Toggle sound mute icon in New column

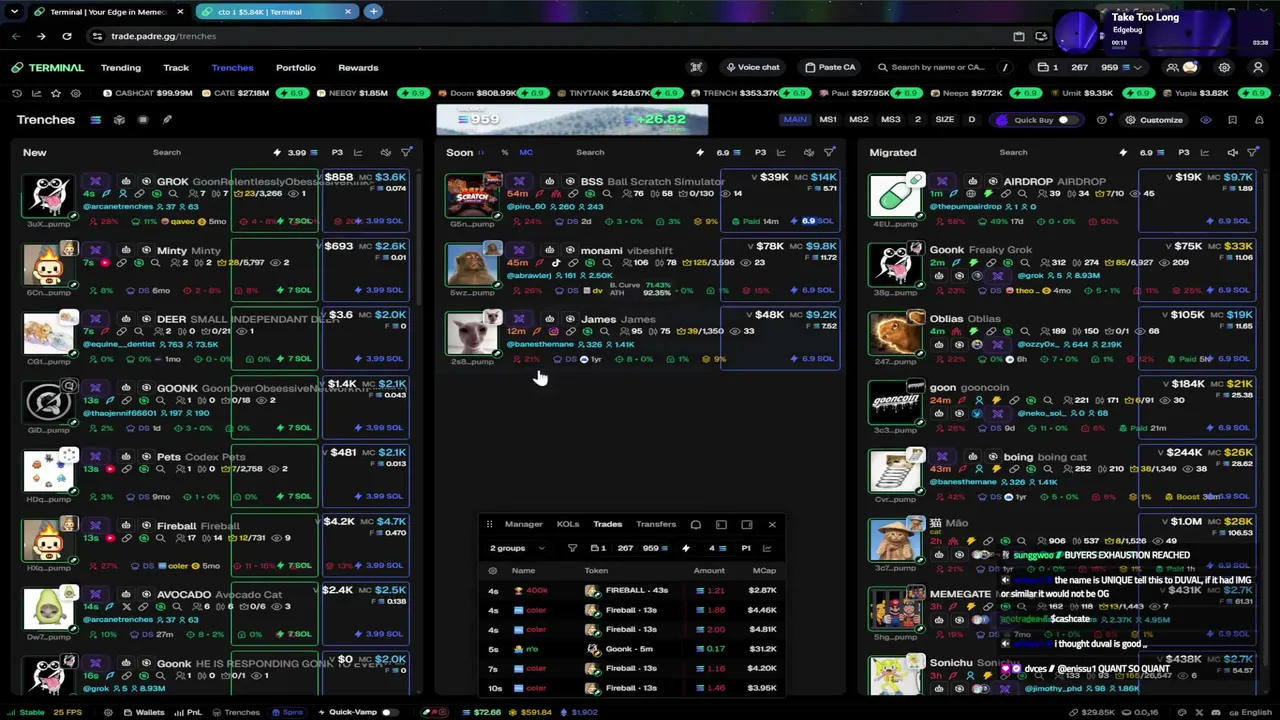[385, 153]
